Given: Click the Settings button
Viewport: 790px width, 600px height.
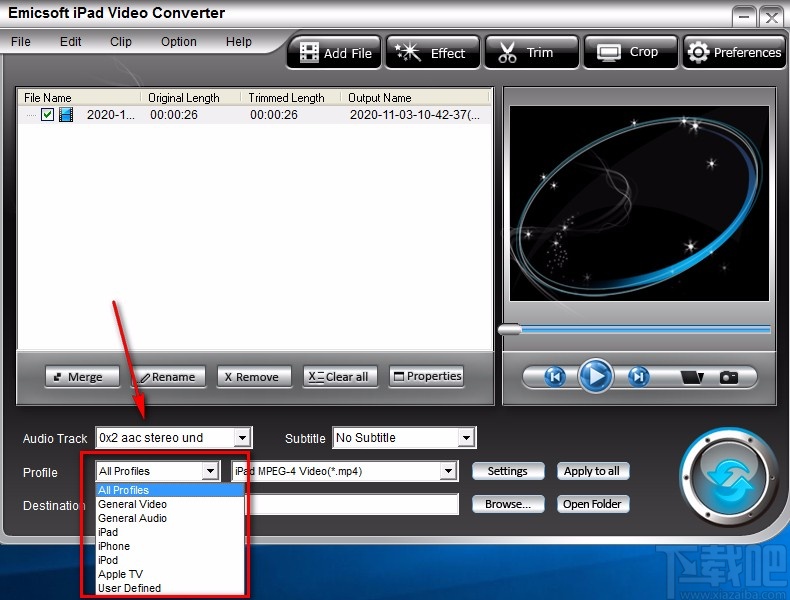Looking at the screenshot, I should (x=508, y=472).
